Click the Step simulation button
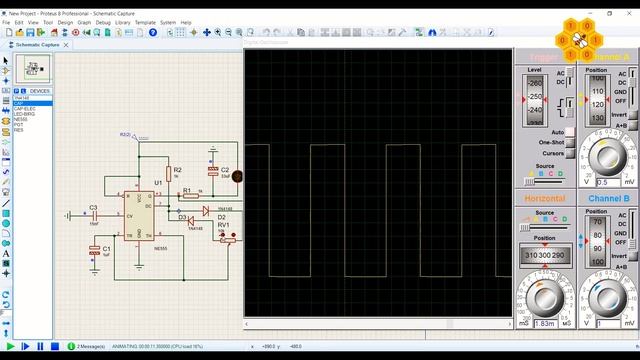This screenshot has height=360, width=640. pyautogui.click(x=25, y=347)
